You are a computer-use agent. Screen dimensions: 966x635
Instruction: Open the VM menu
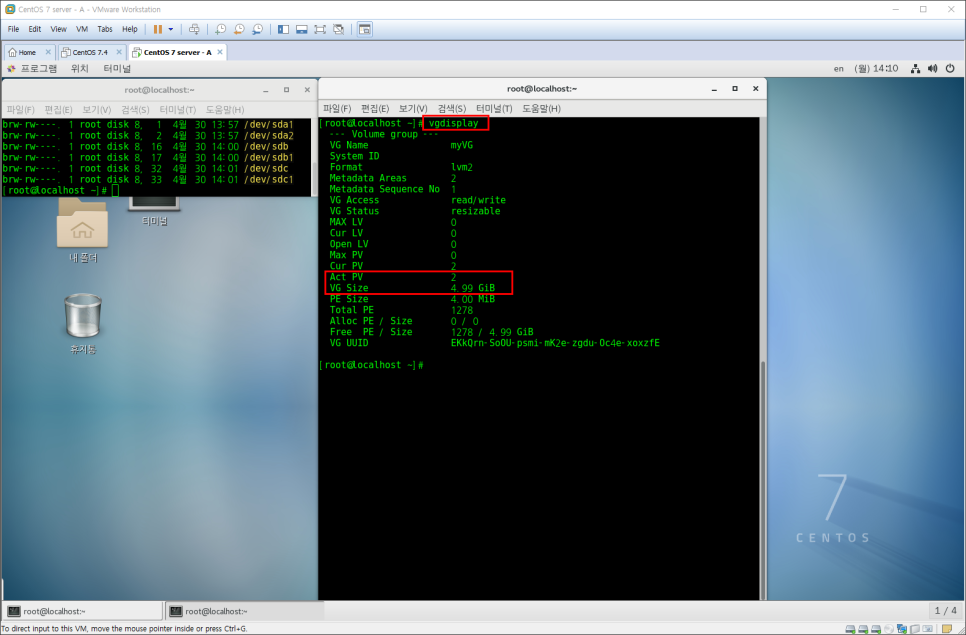click(x=82, y=29)
